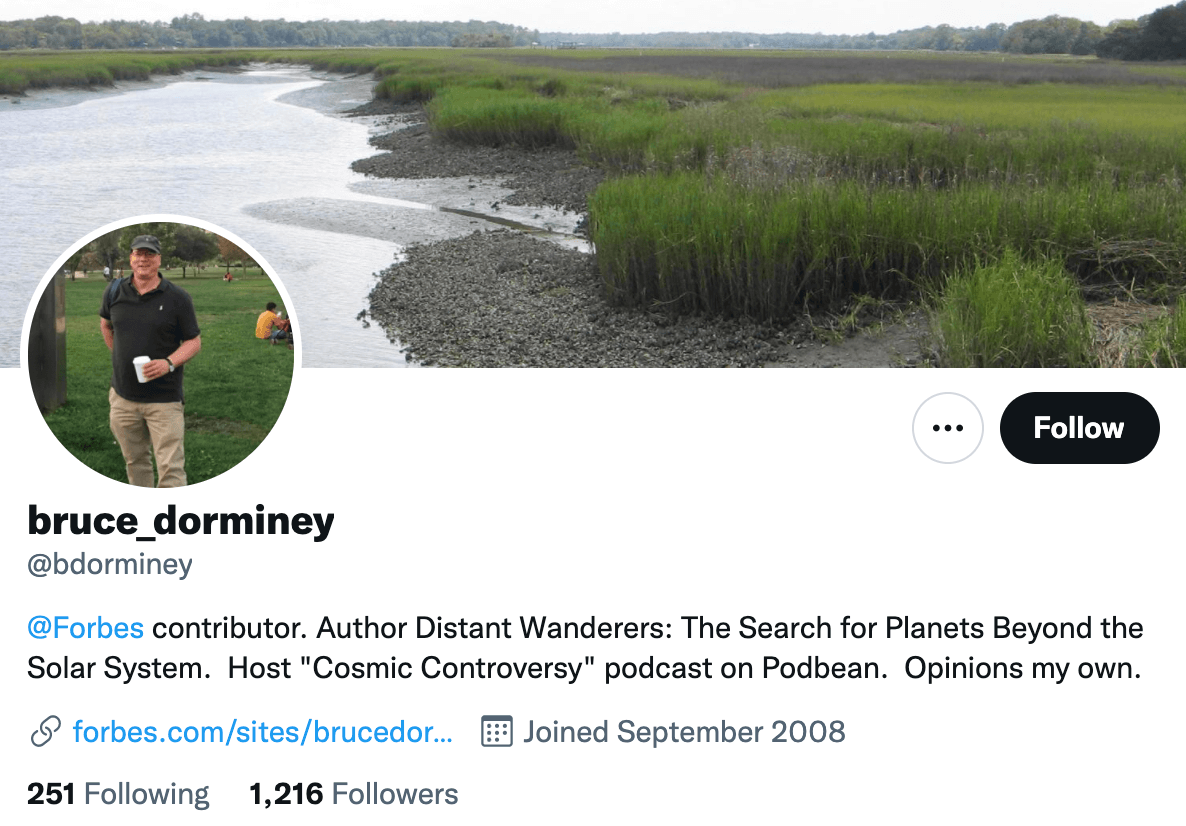Click the coffee cup in profile photo
The image size is (1186, 826).
[x=141, y=368]
